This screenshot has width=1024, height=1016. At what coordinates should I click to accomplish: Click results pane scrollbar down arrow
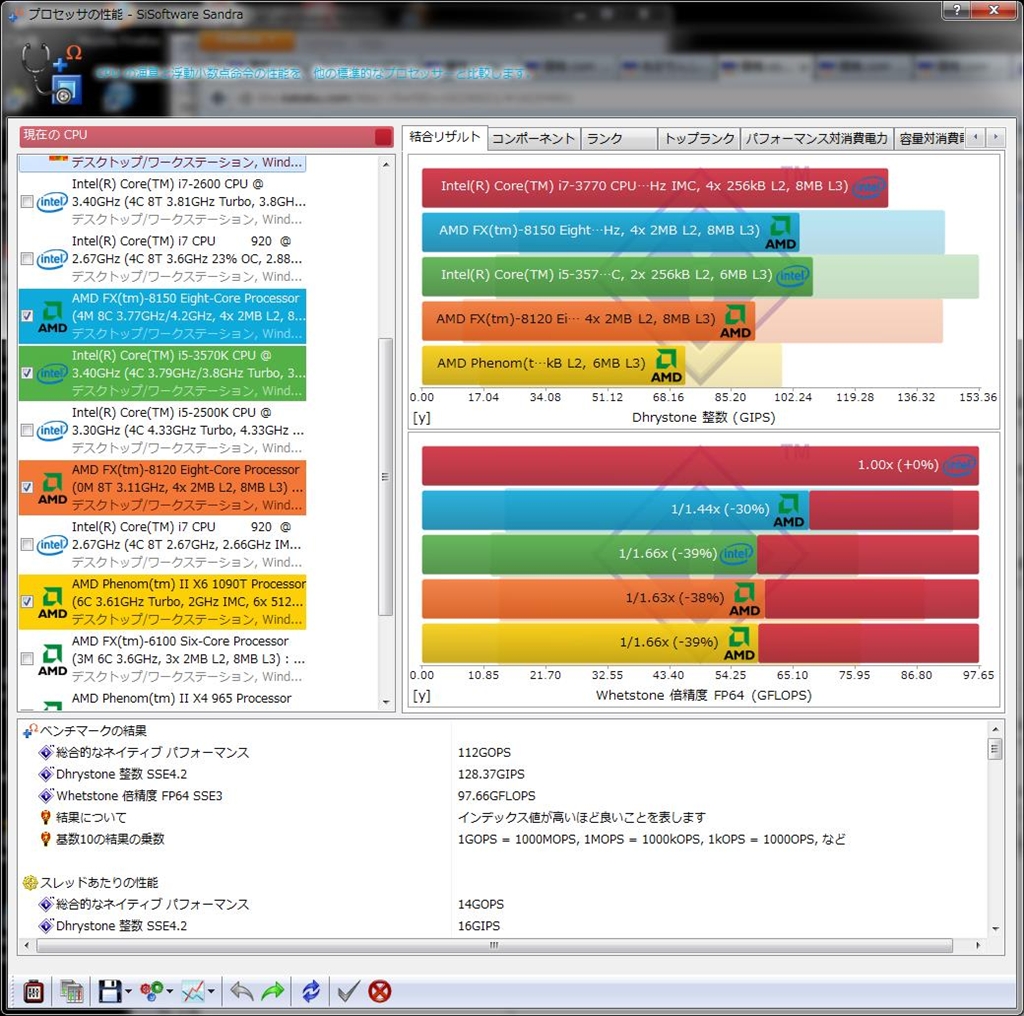[995, 928]
